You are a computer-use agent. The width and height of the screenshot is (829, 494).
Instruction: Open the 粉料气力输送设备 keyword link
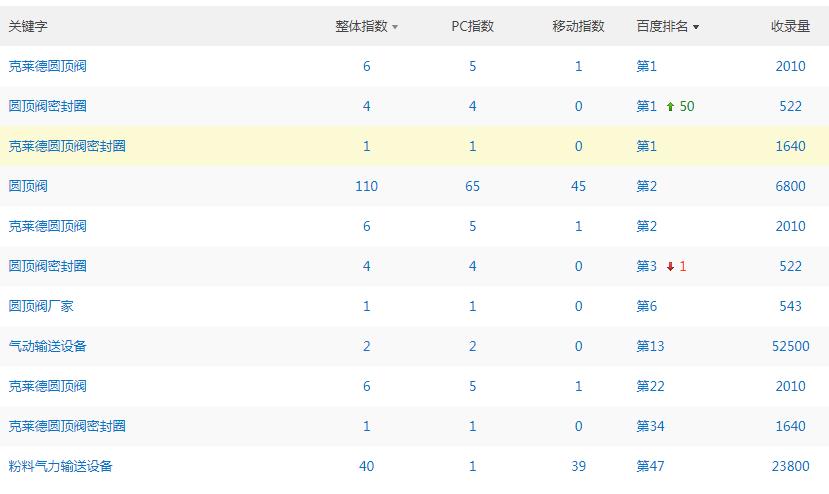61,466
